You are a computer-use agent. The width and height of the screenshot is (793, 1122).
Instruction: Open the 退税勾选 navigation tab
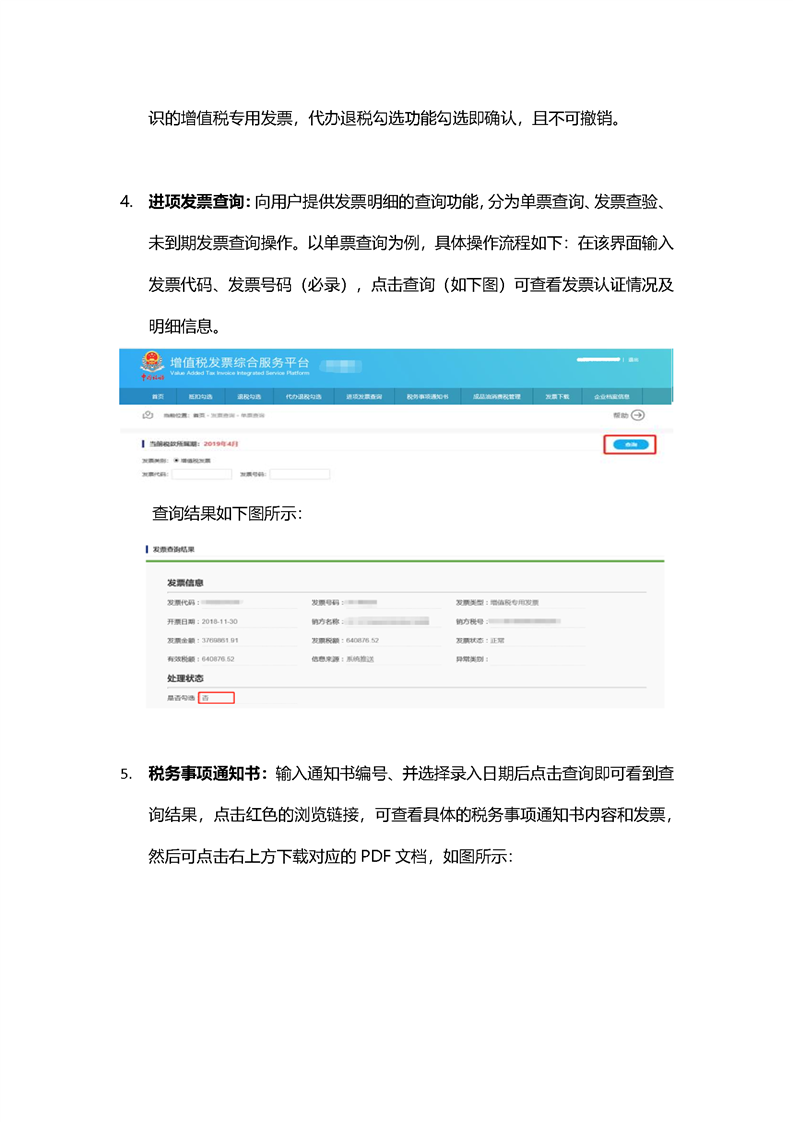pos(249,396)
